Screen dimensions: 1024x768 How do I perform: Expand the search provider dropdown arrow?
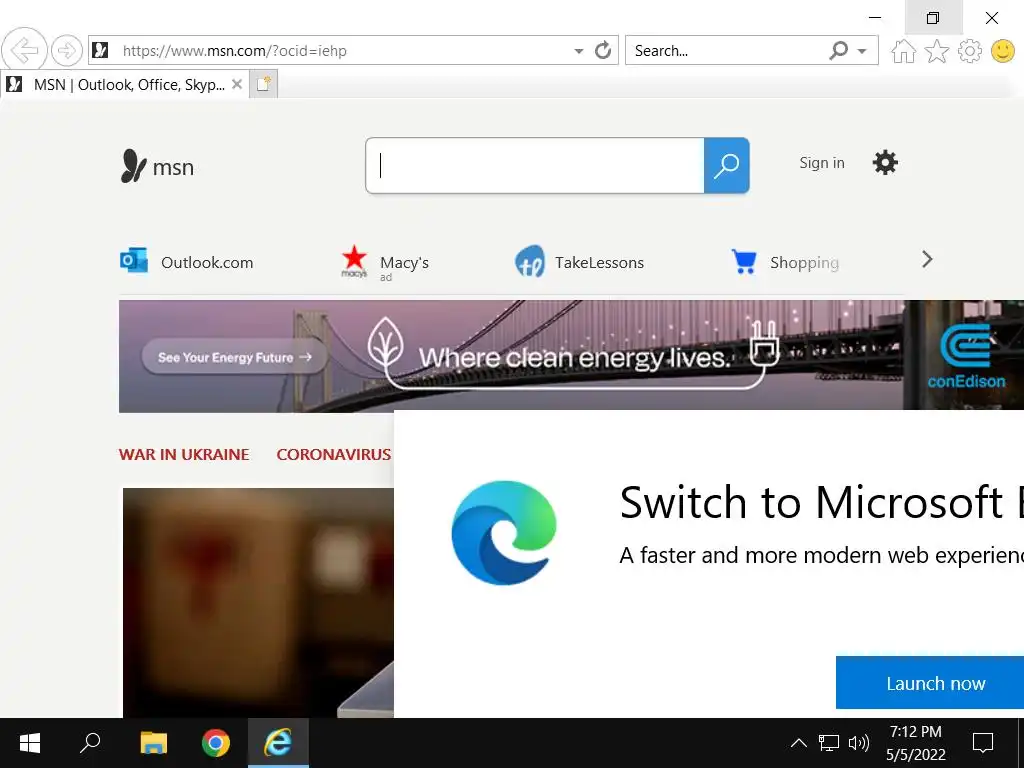[862, 51]
